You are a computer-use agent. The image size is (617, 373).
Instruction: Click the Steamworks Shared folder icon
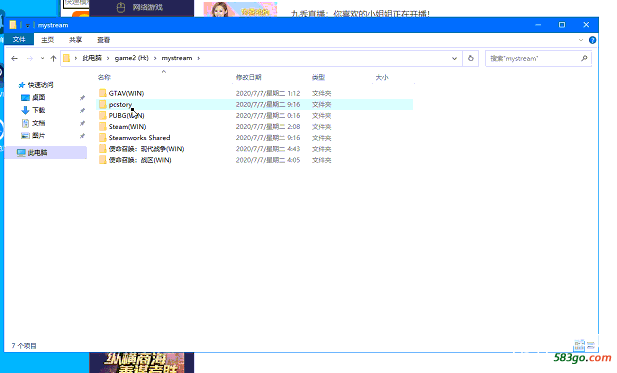[103, 138]
